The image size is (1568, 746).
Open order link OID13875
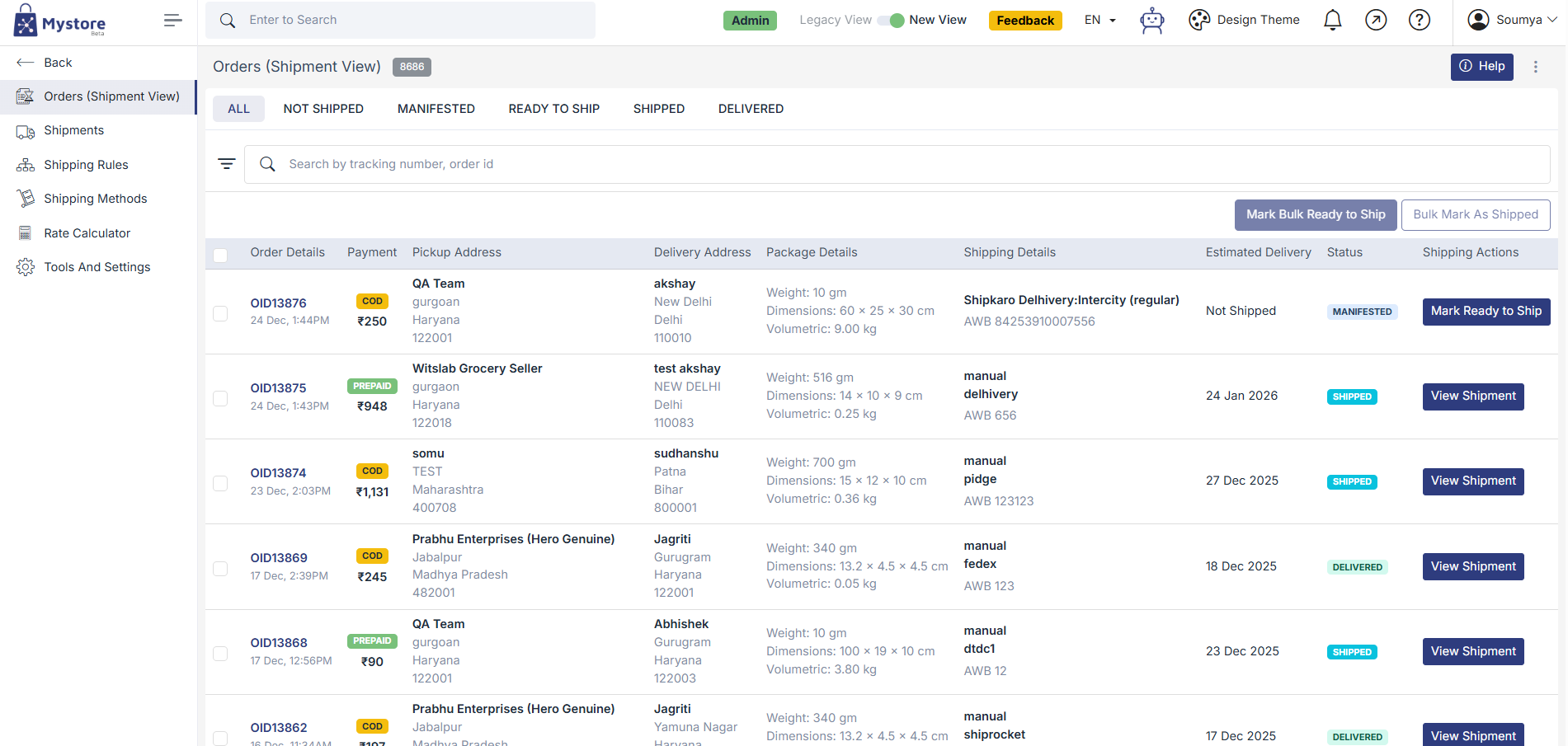(x=278, y=388)
